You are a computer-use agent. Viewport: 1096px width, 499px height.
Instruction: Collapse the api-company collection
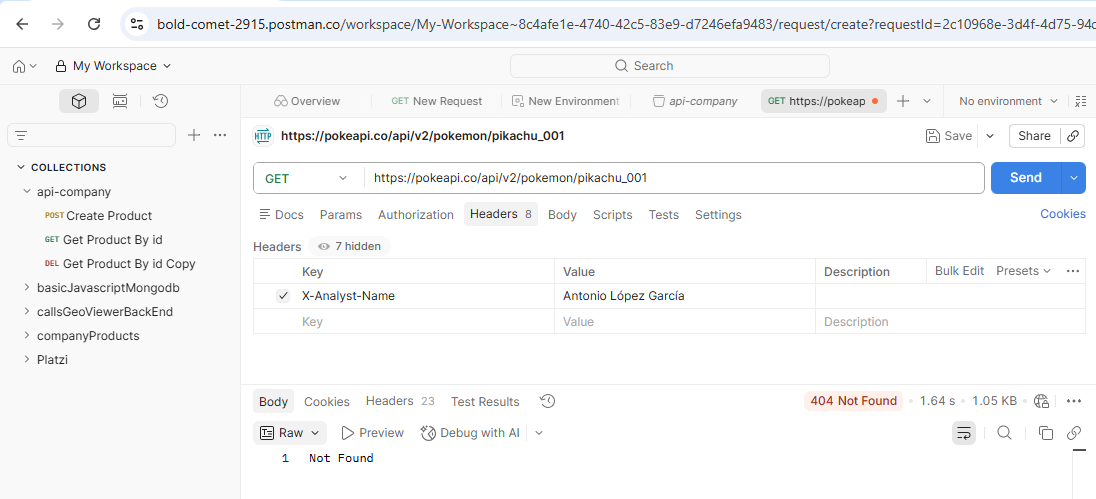pos(27,191)
